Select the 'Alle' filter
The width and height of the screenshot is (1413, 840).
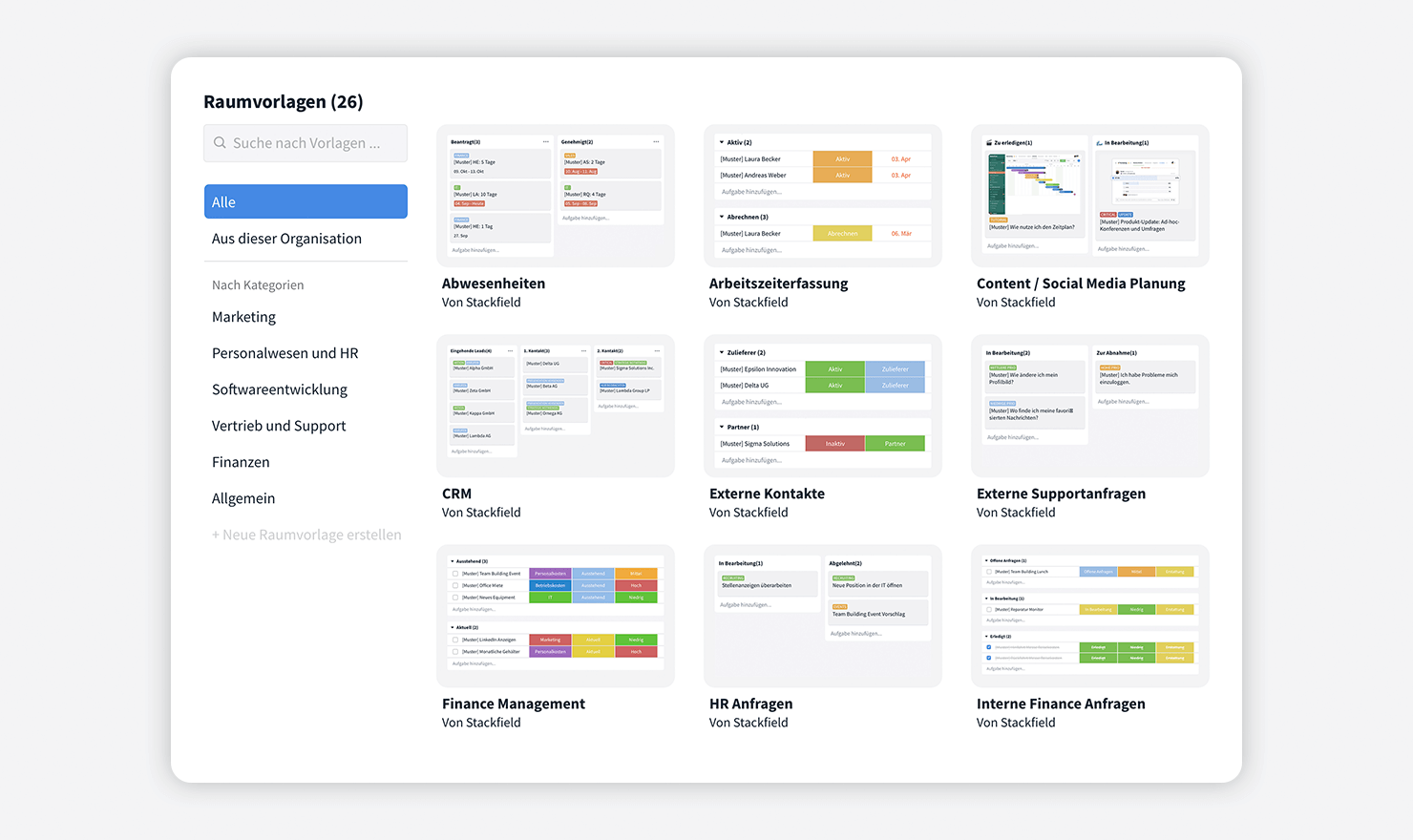coord(306,201)
